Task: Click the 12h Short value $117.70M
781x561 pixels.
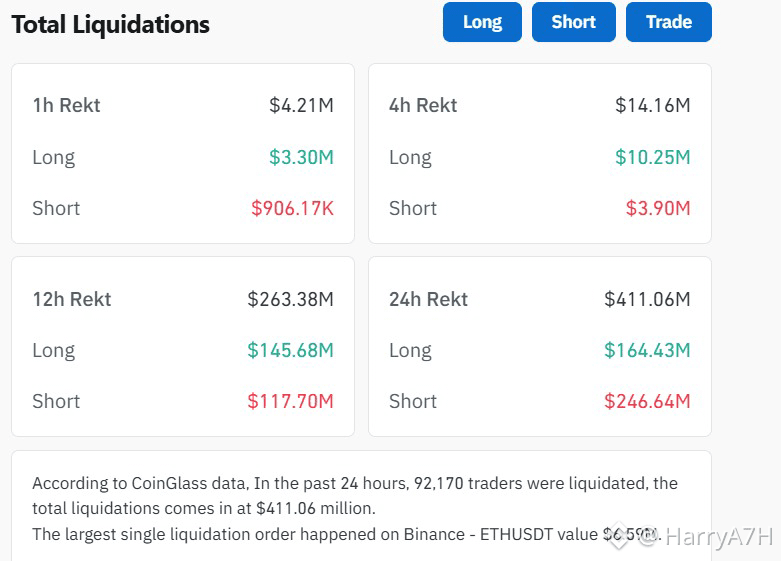Action: click(x=290, y=401)
